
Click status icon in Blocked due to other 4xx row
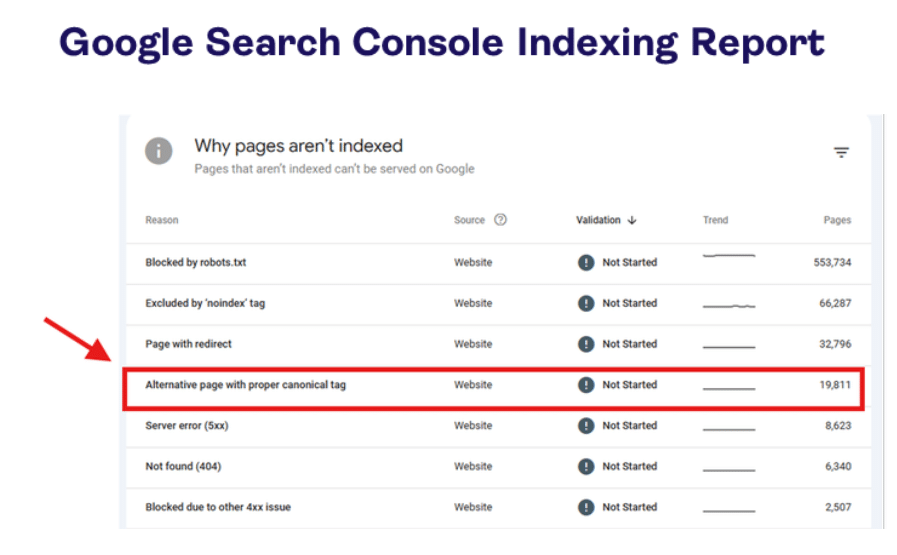(586, 507)
